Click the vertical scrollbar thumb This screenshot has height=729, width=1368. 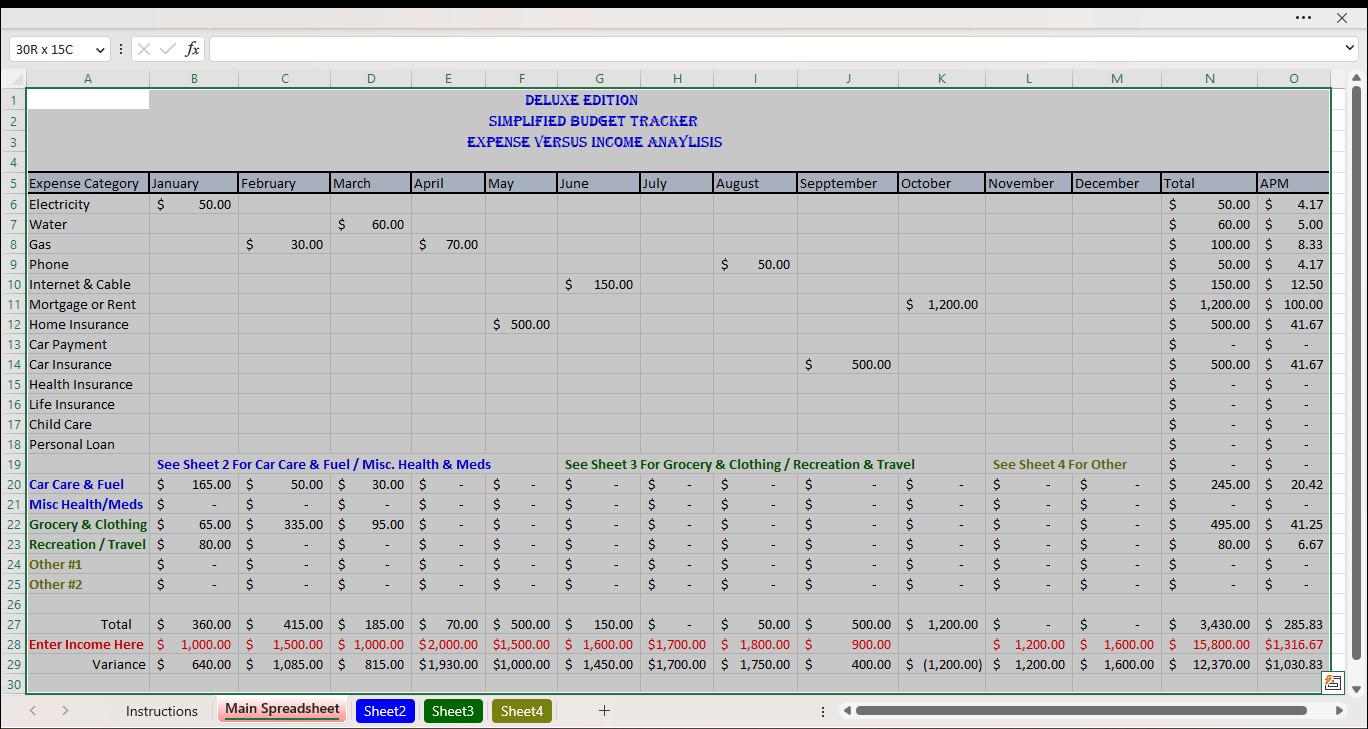pyautogui.click(x=1357, y=374)
